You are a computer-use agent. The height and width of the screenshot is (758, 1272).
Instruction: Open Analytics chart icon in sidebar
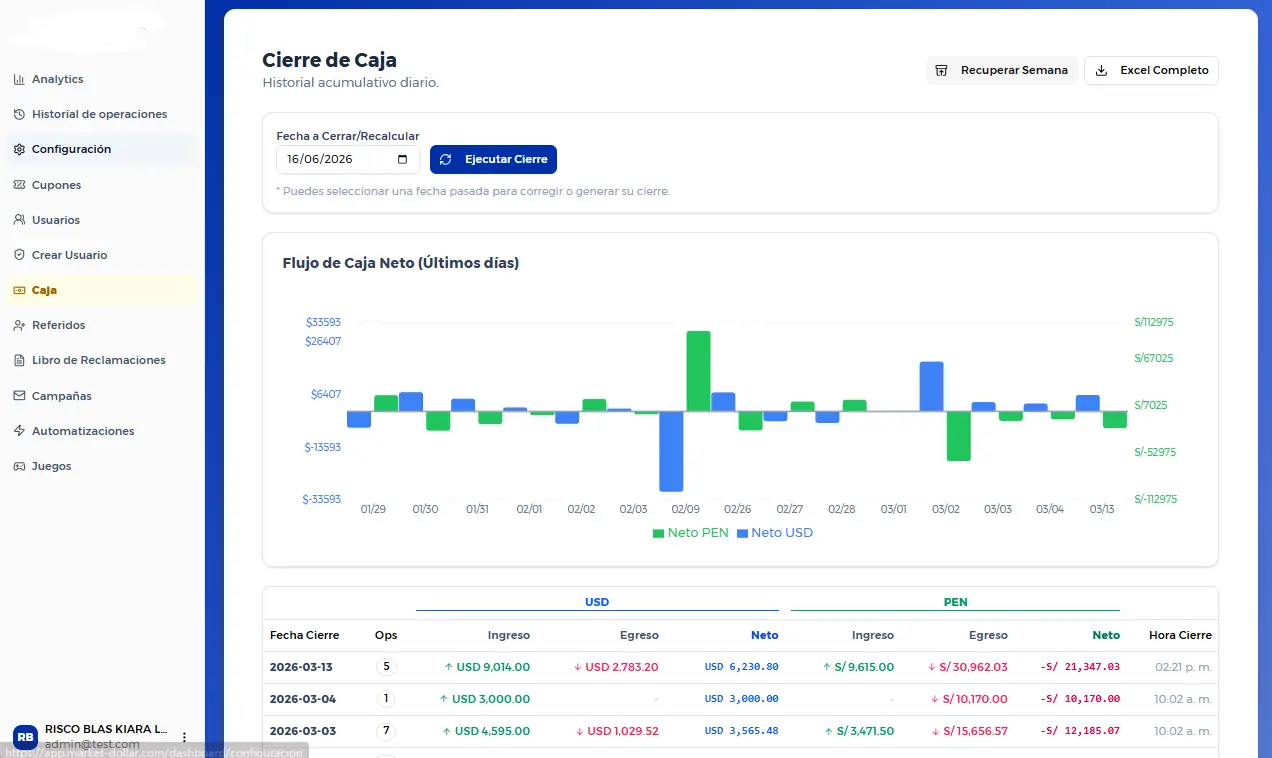(19, 79)
